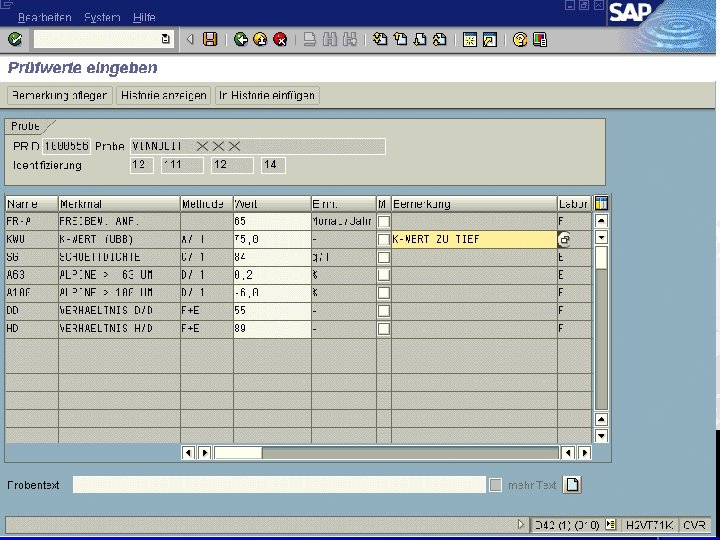Click Historie anzeigen button
Image resolution: width=720 pixels, height=540 pixels.
pyautogui.click(x=163, y=96)
